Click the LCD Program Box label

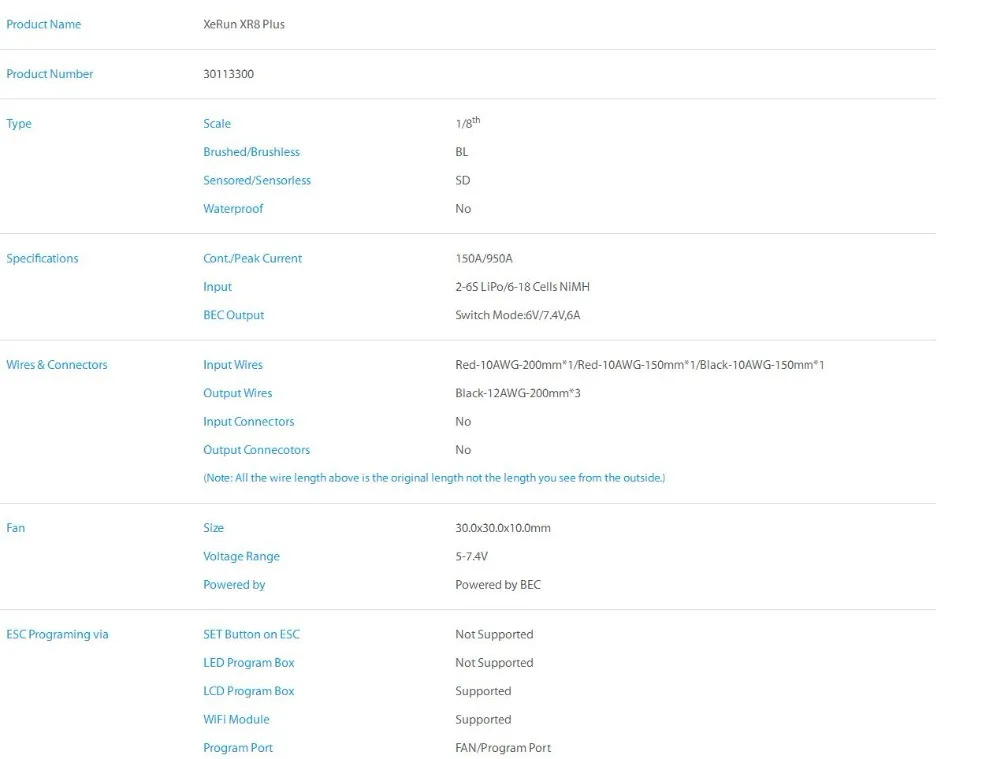[249, 691]
